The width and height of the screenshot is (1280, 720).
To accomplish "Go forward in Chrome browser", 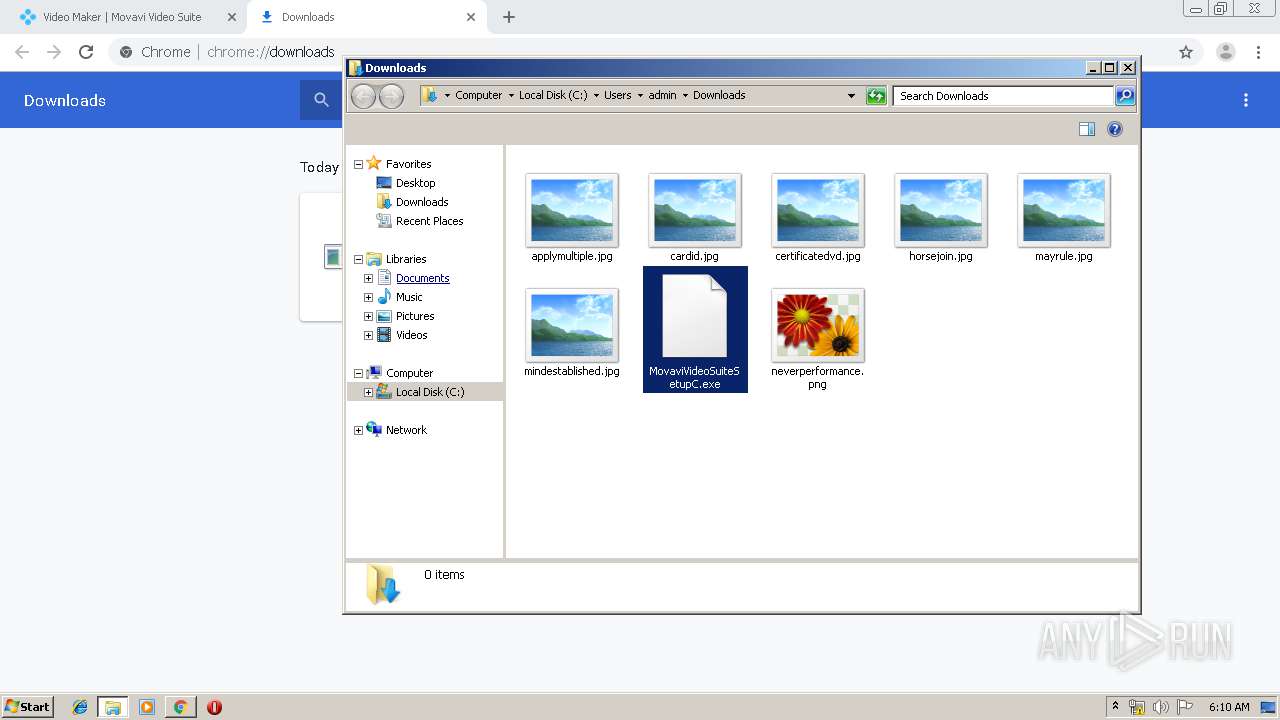I will point(54,52).
